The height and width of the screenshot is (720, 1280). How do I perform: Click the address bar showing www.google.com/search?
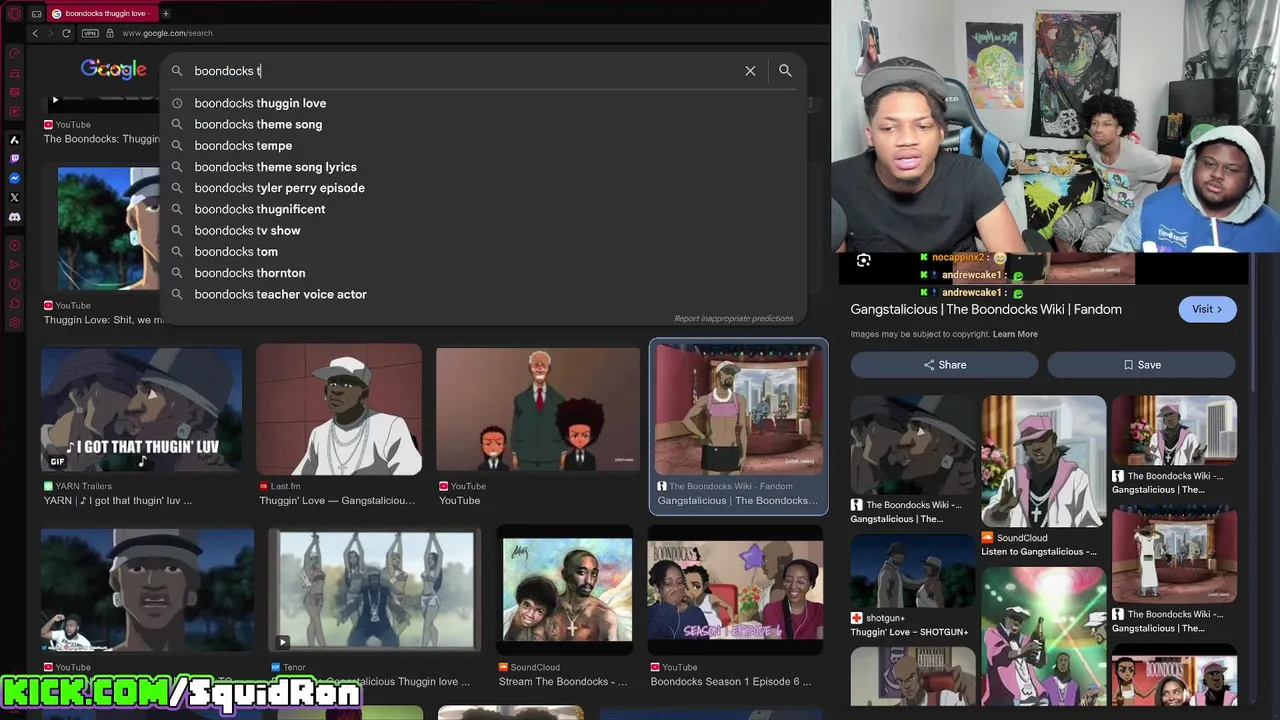pos(167,33)
